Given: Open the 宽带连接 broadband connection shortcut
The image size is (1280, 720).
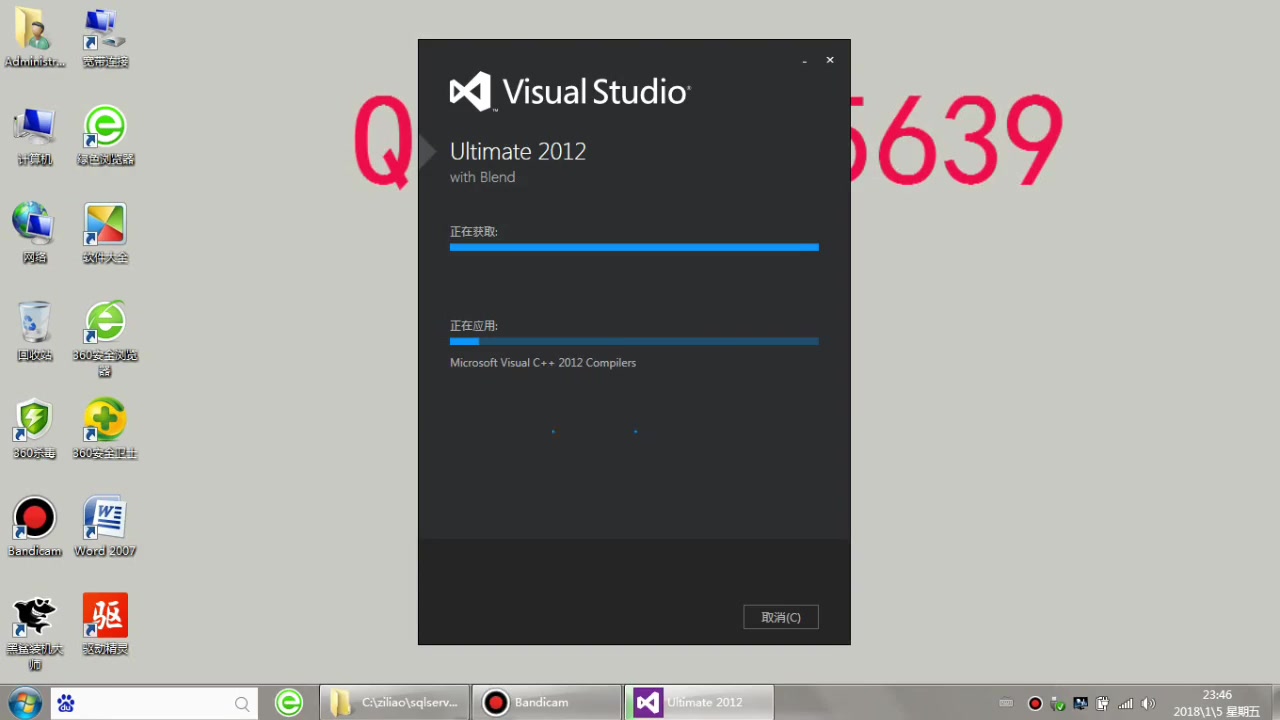Looking at the screenshot, I should point(105,38).
